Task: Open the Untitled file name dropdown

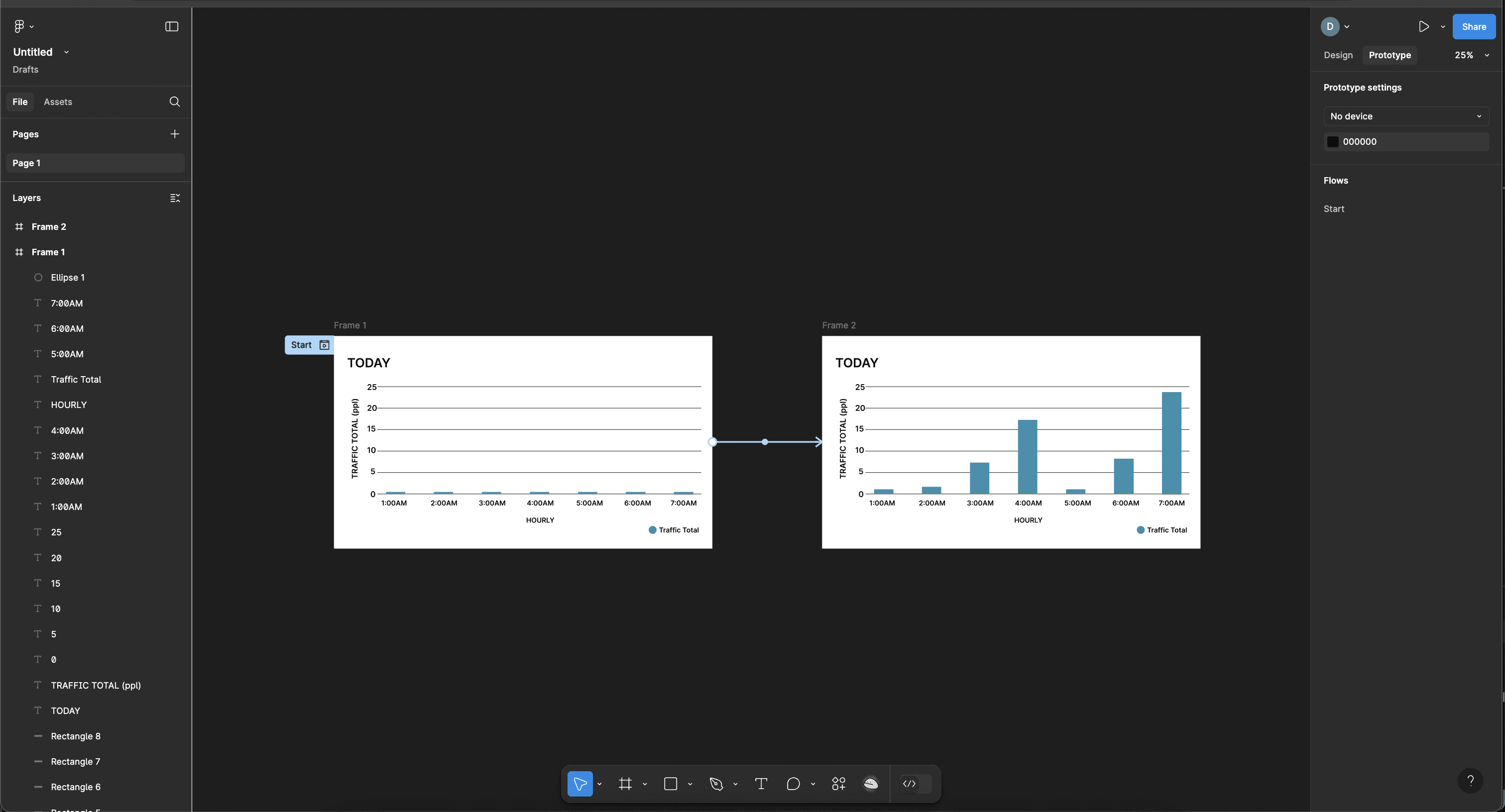Action: [x=67, y=52]
